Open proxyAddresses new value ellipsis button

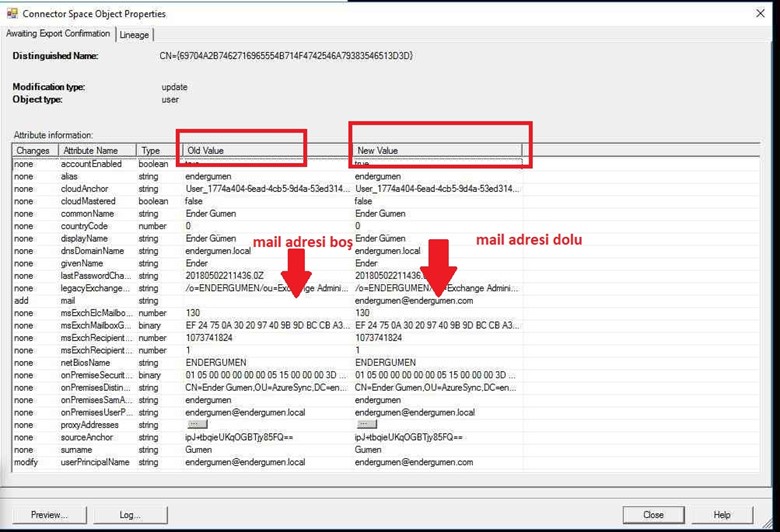tap(366, 424)
